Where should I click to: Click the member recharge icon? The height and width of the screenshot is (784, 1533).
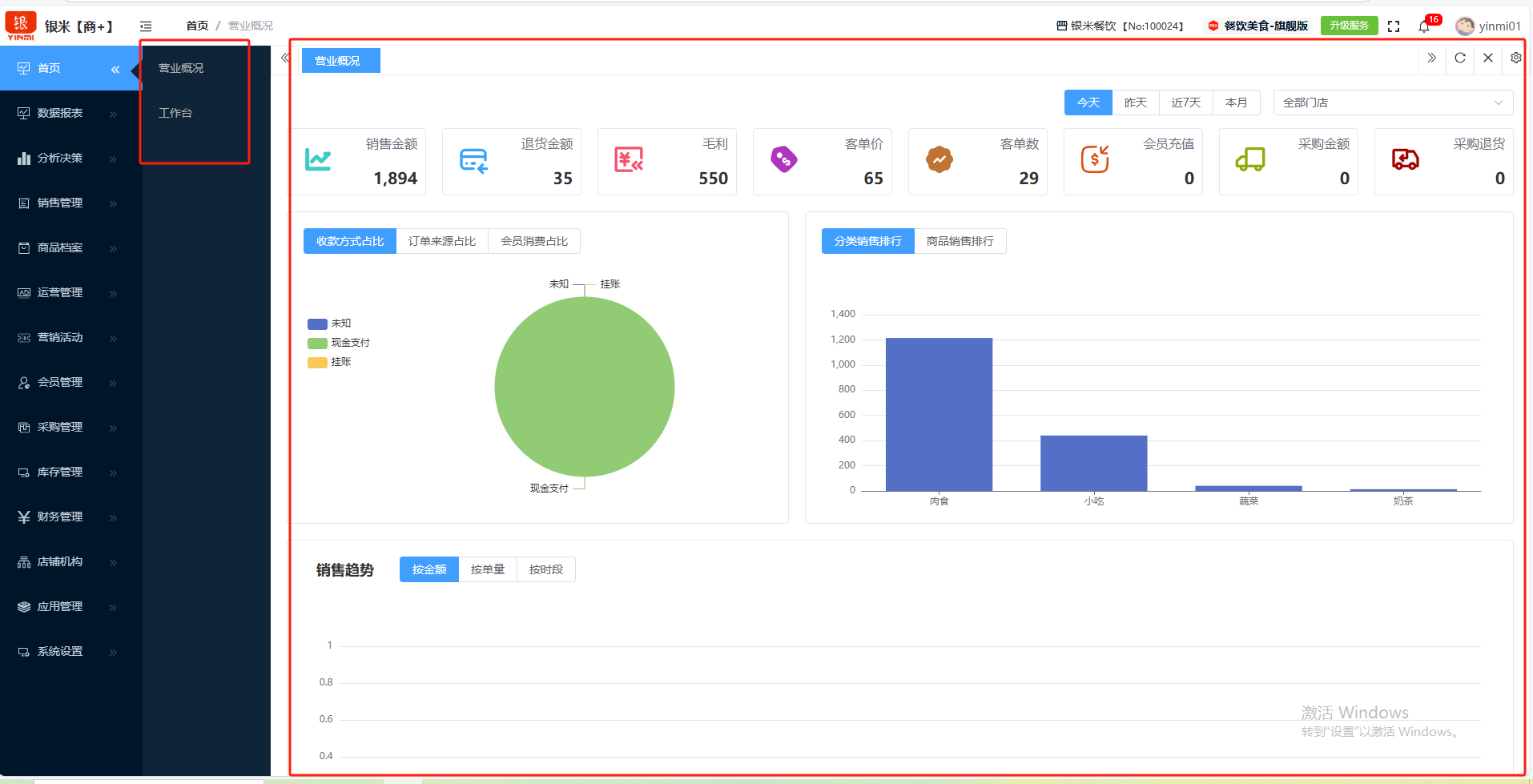[1094, 160]
